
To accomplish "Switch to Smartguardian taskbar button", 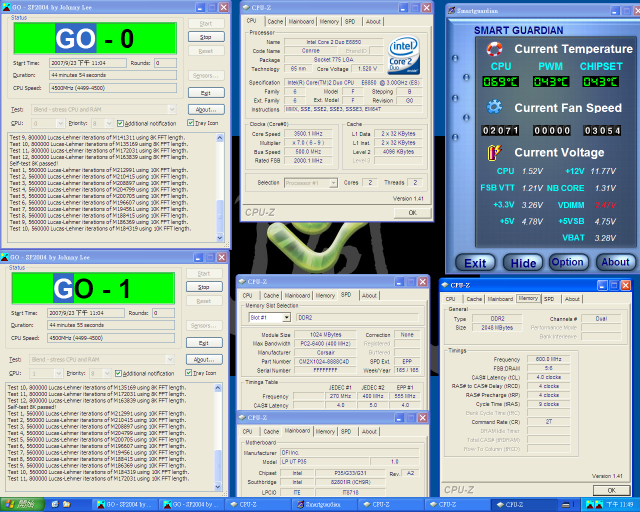I will pos(325,505).
